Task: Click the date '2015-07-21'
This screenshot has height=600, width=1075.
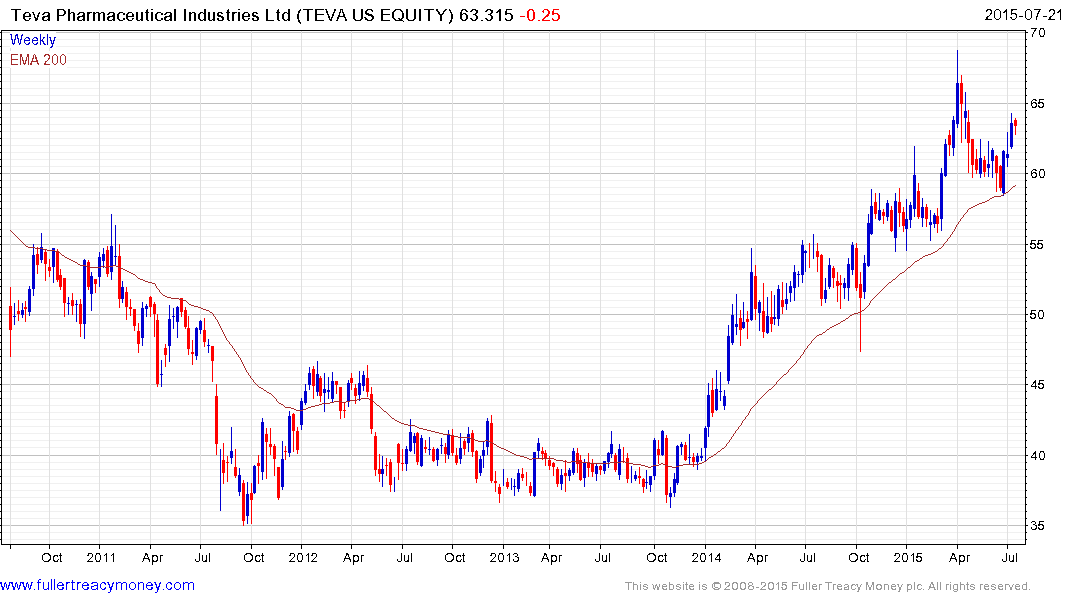Action: (x=1023, y=15)
